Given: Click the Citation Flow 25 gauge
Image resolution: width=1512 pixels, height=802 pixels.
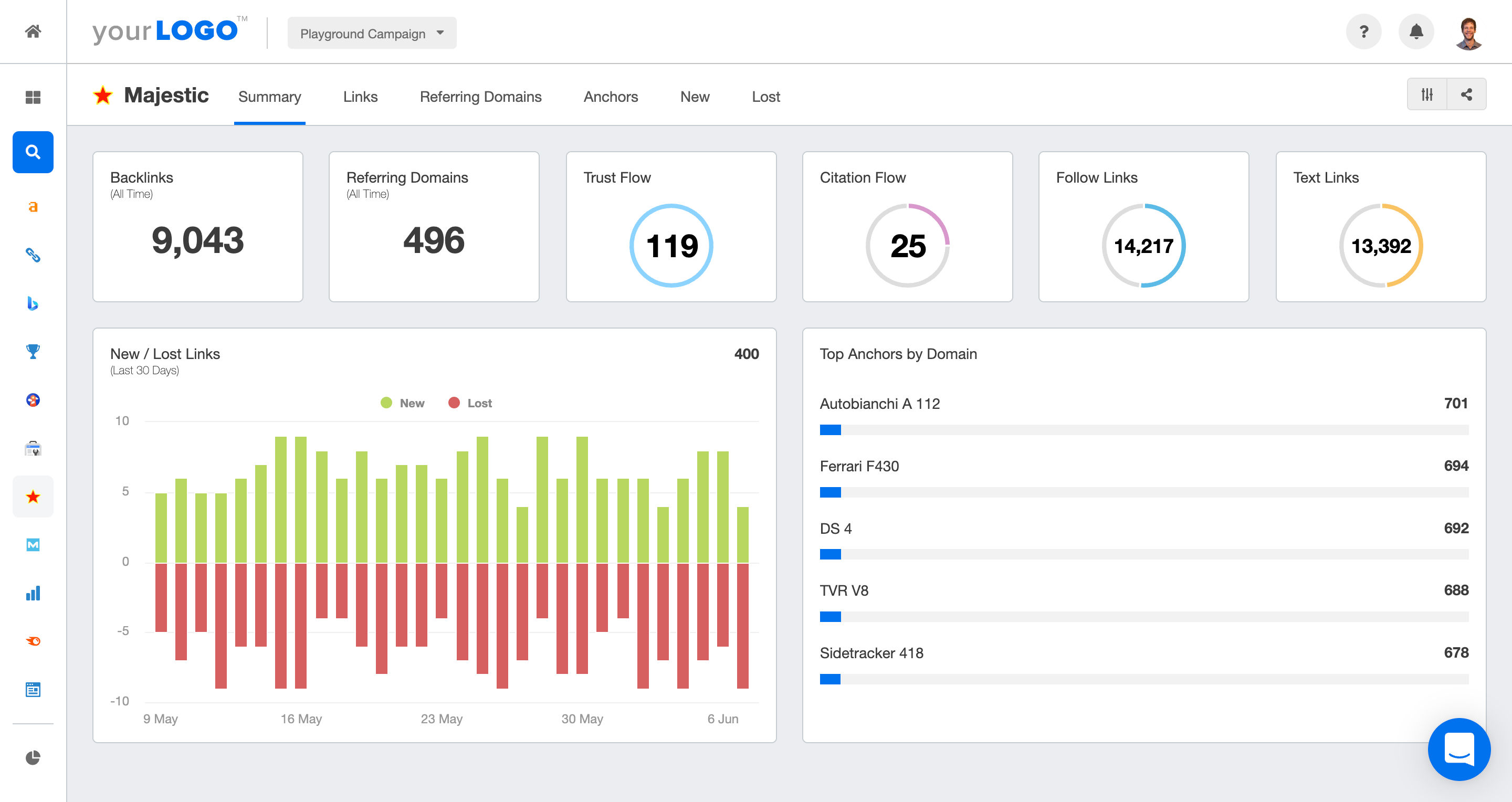Looking at the screenshot, I should [x=907, y=245].
